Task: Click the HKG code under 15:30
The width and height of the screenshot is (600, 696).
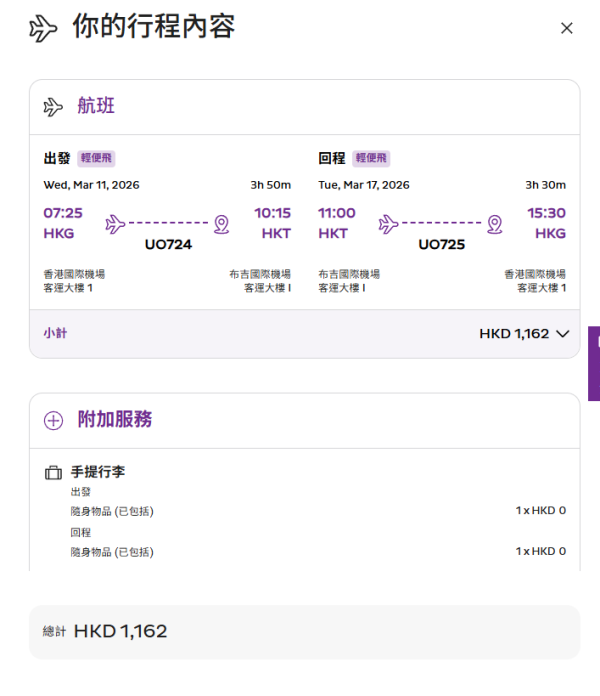Action: 550,233
